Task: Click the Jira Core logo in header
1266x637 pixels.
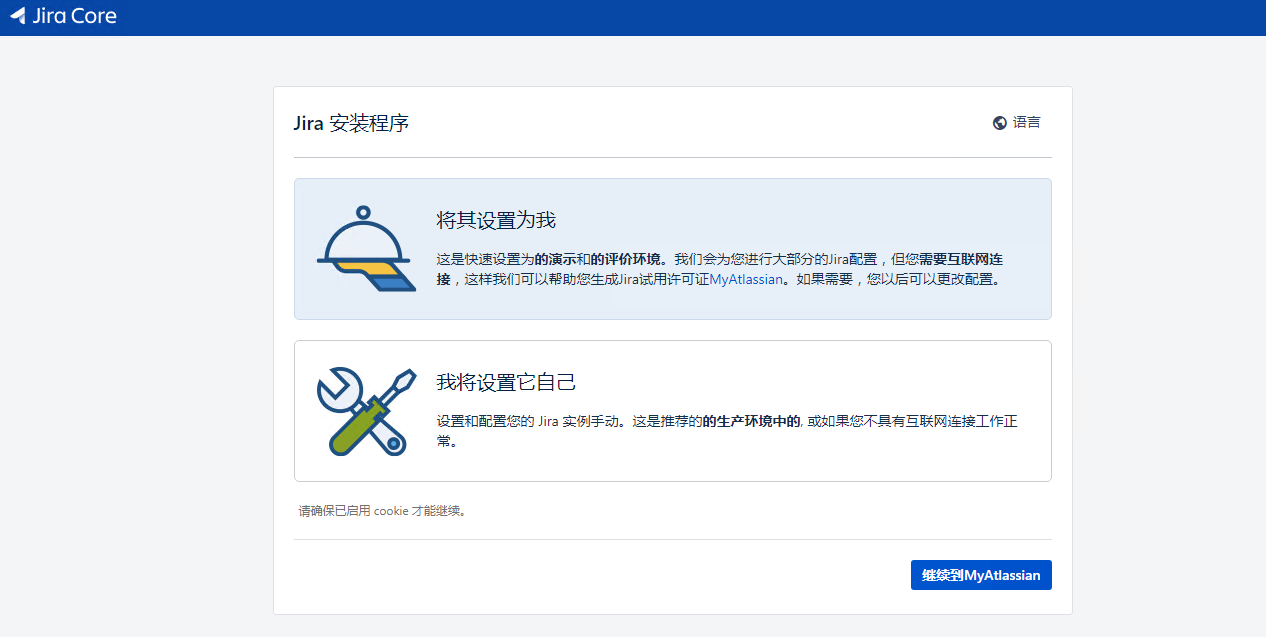Action: tap(64, 16)
